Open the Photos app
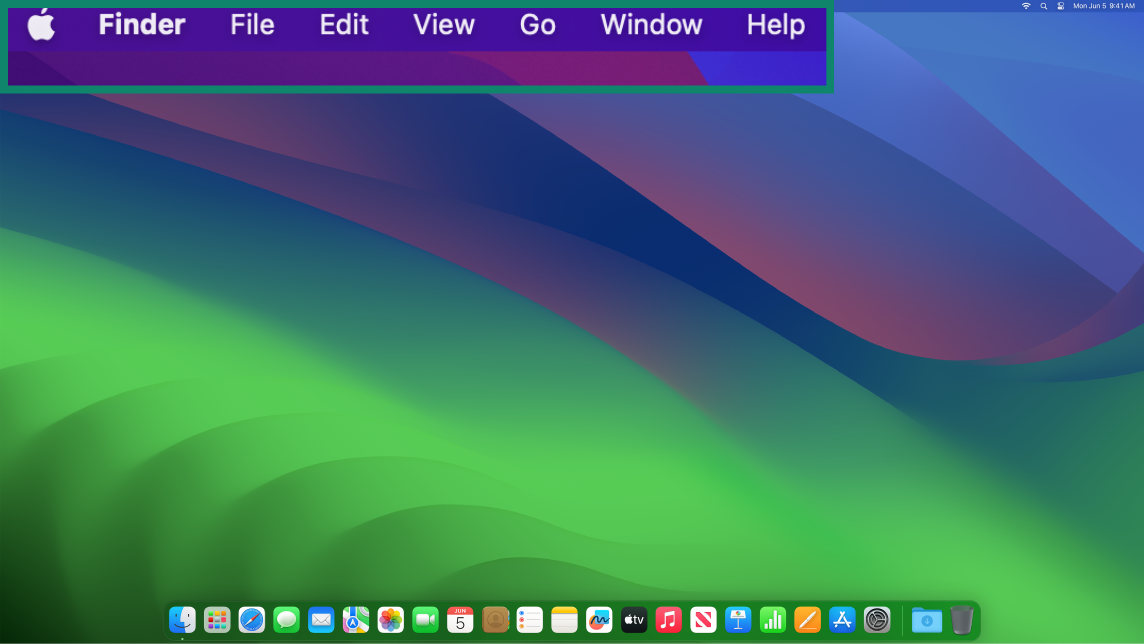 coord(391,620)
